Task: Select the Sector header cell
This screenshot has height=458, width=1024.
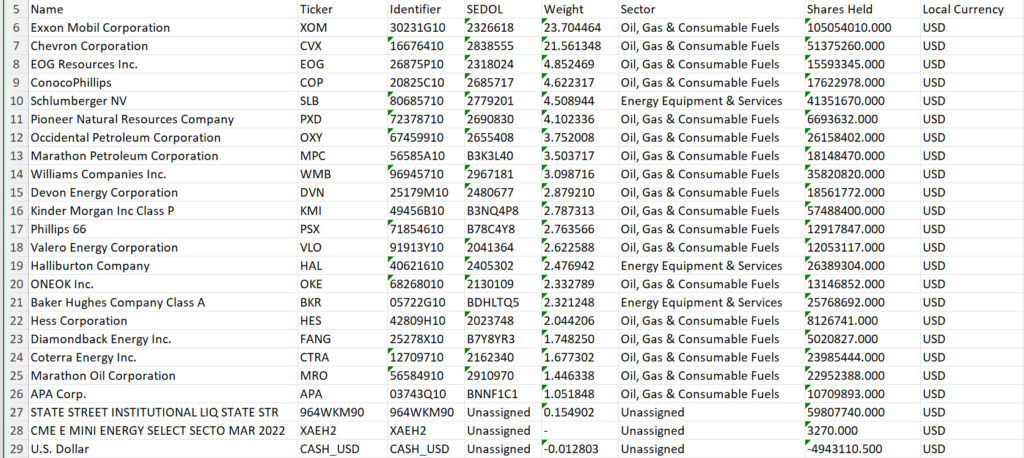Action: point(711,10)
